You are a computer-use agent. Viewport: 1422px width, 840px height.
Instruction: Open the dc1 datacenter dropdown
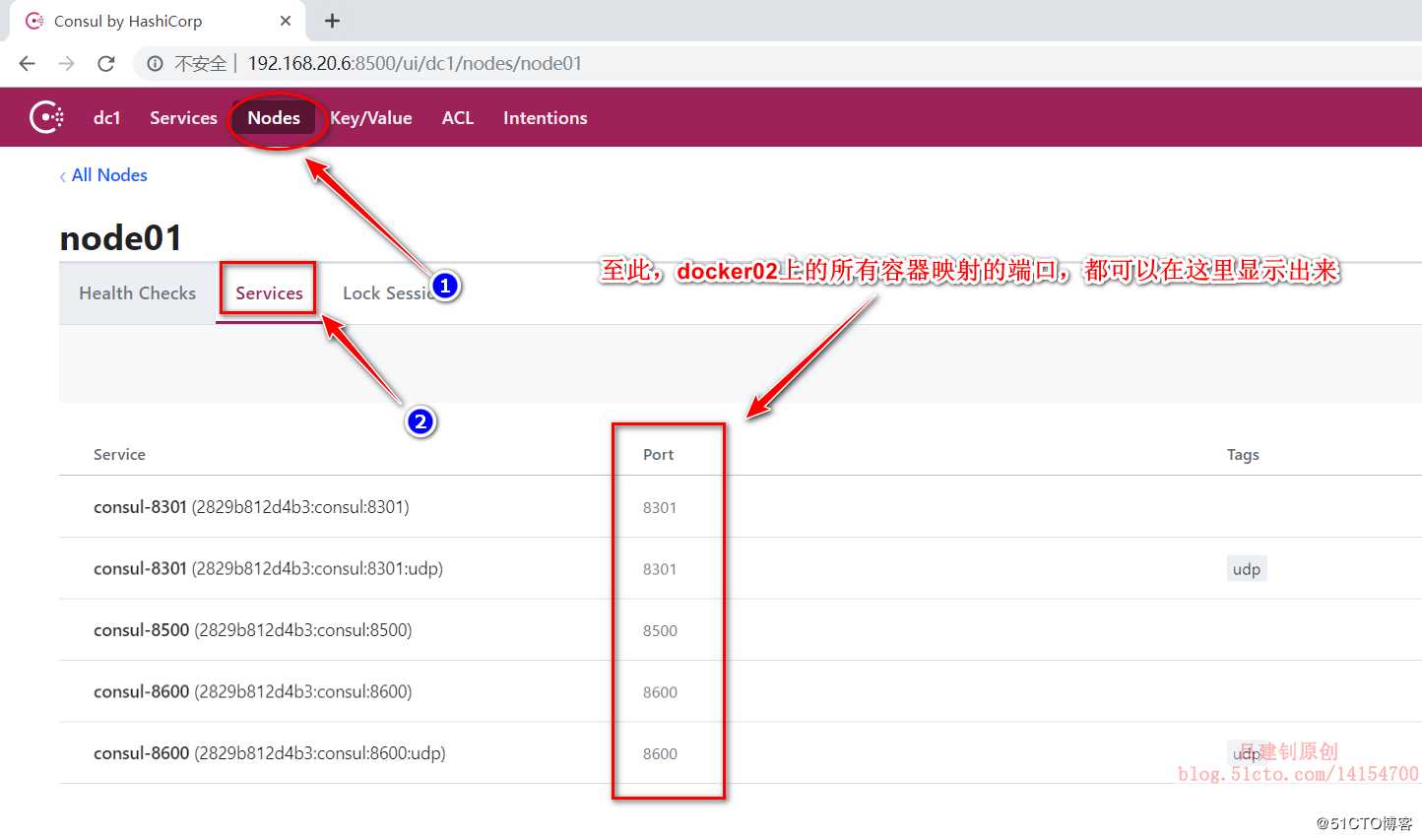point(106,117)
